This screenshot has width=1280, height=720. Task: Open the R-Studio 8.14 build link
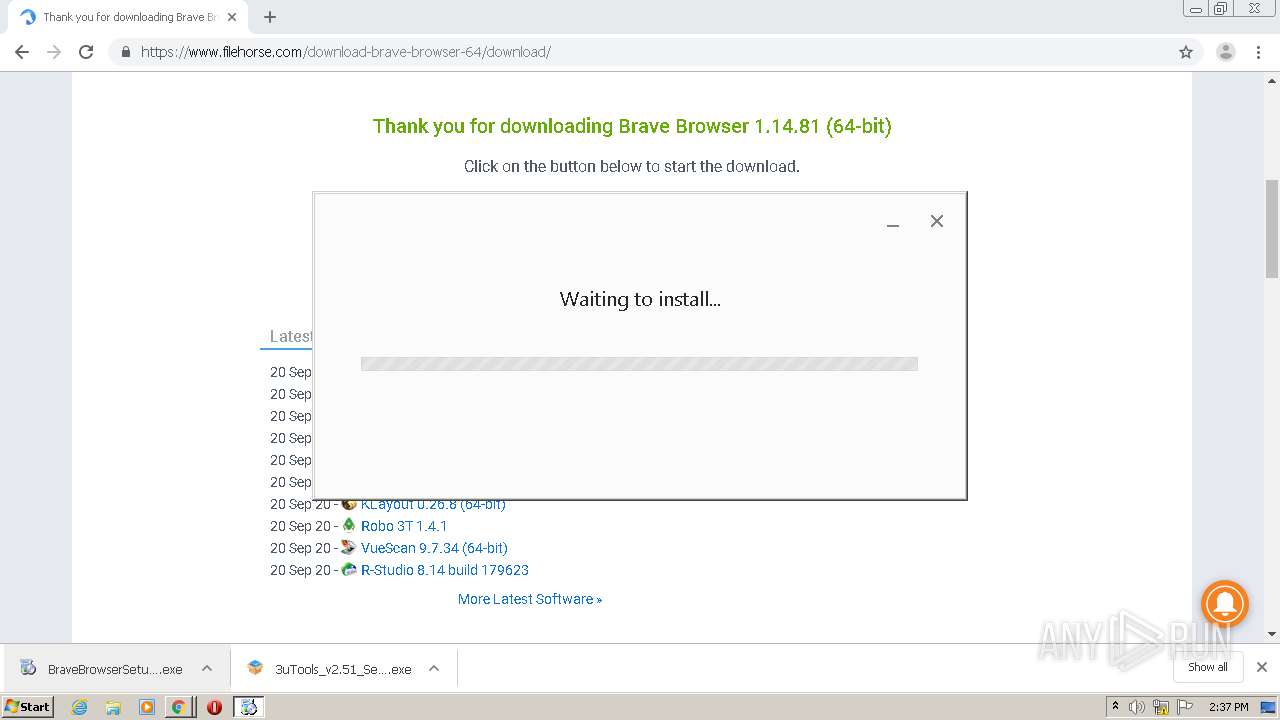click(445, 570)
